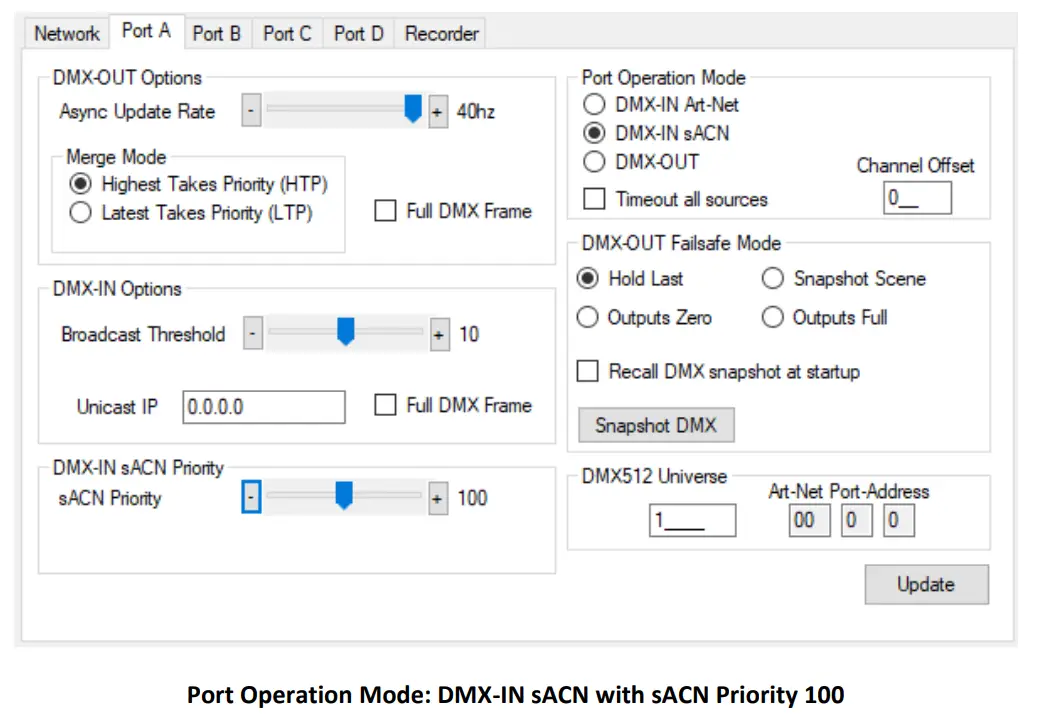Viewport: 1038px width, 720px height.
Task: Check Full DMX Frame in DMX-IN Options
Action: (385, 405)
